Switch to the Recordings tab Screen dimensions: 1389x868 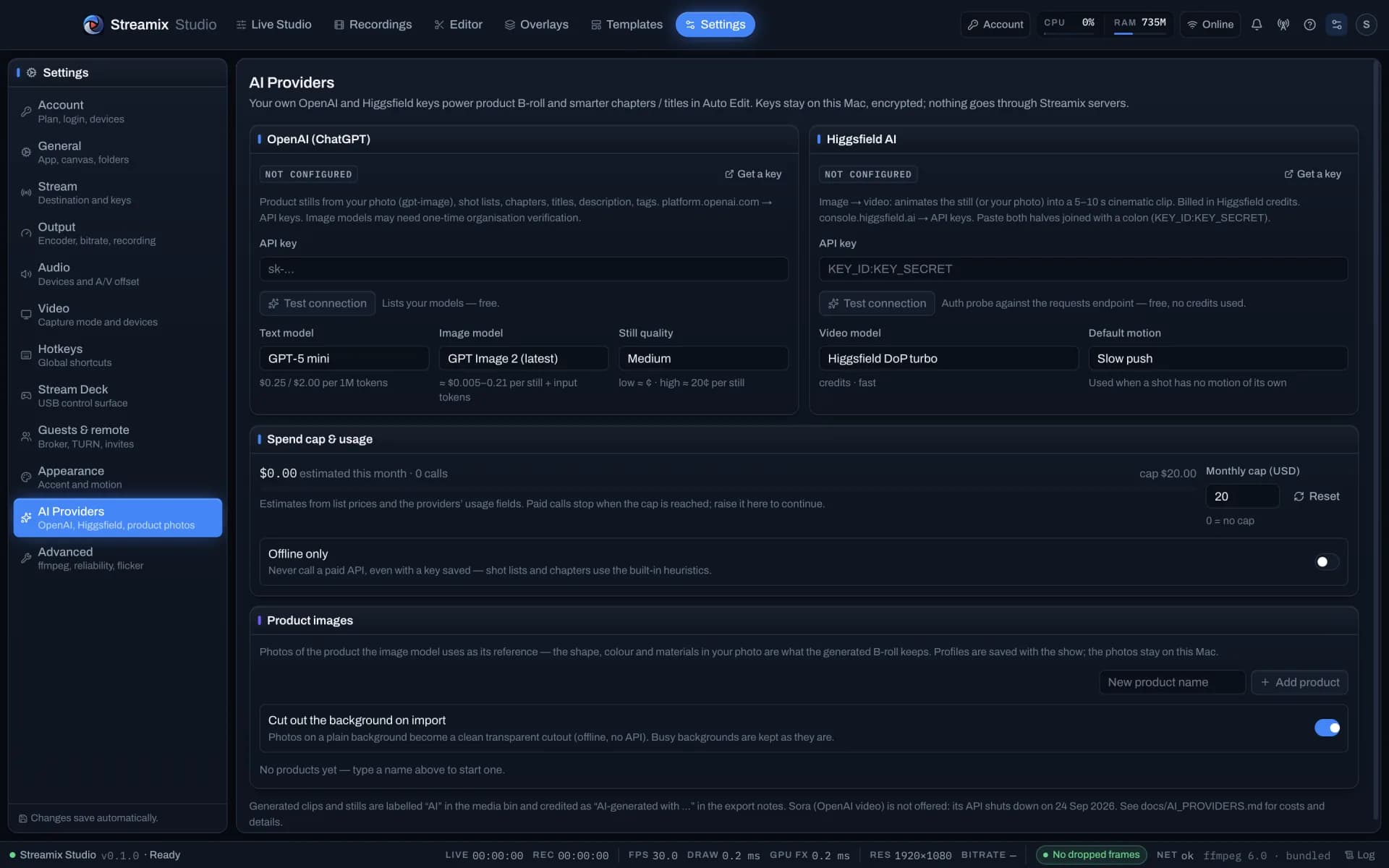click(373, 25)
